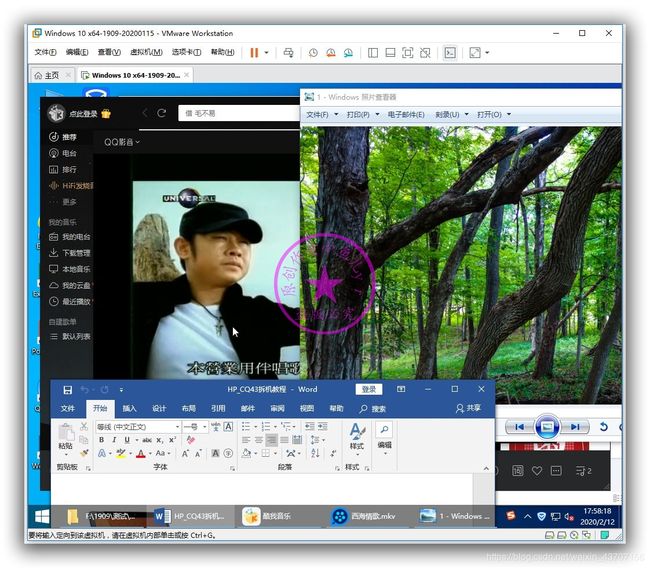
Task: Open ribbon display options icon in Word
Action: coord(401,389)
